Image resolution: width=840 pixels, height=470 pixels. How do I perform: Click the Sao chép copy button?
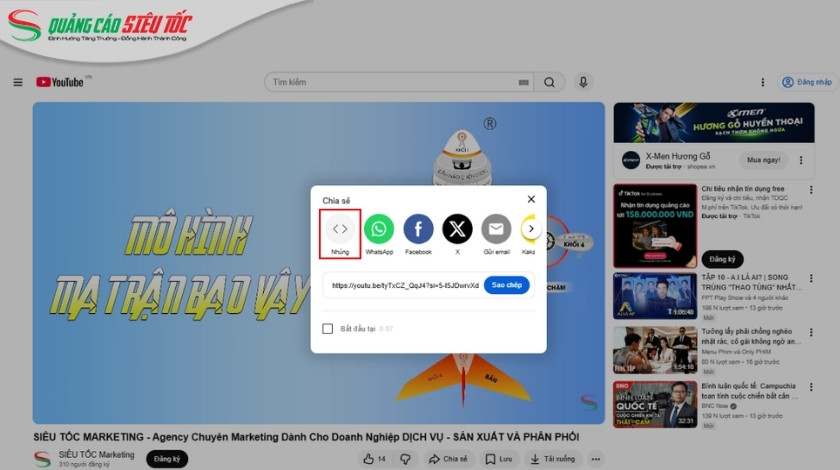pos(506,285)
